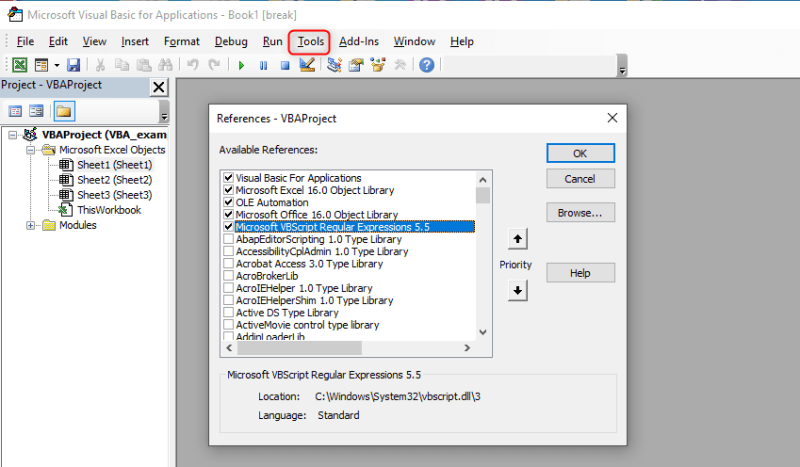
Task: Open the Edit menu
Action: coord(58,41)
